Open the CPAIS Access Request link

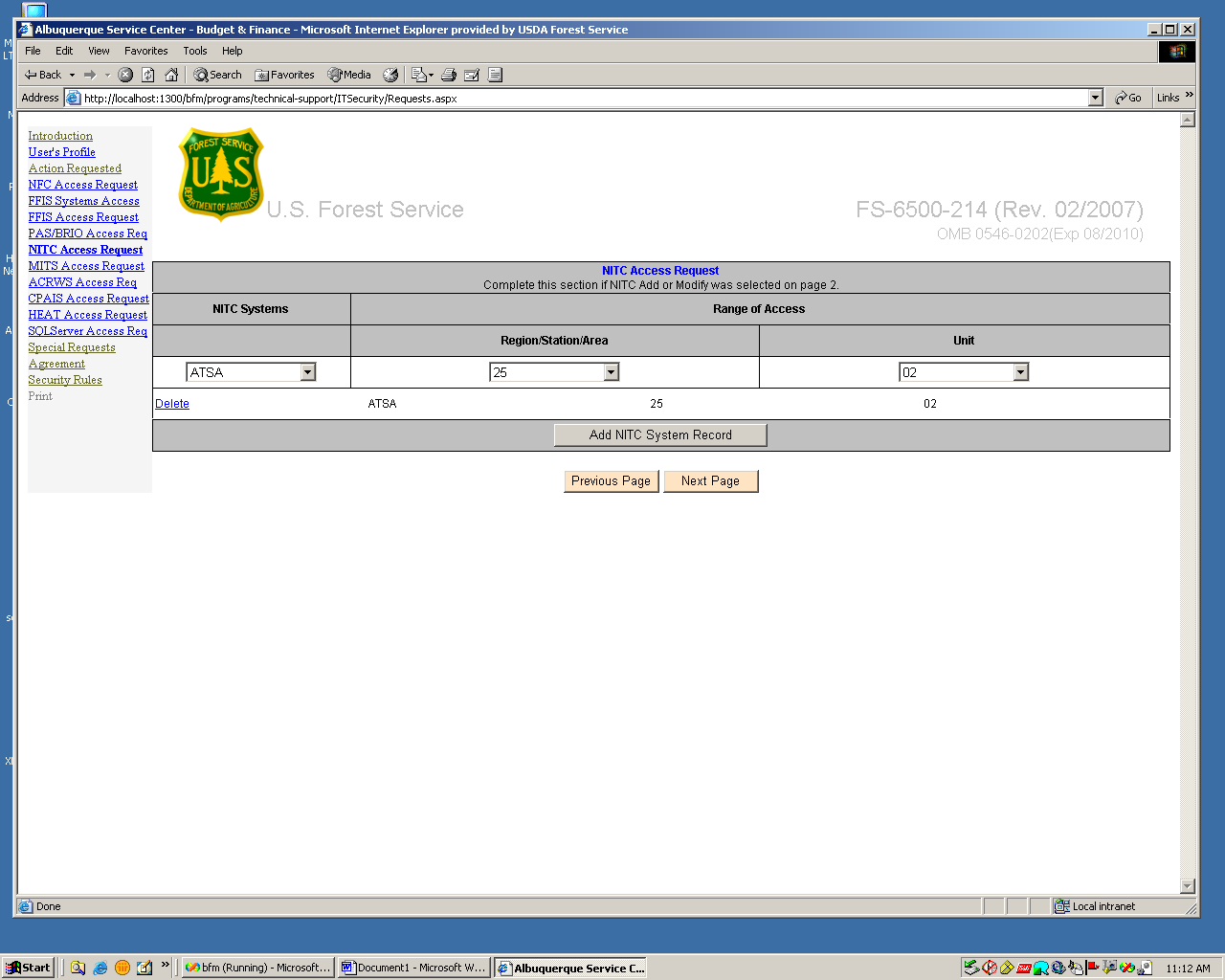(x=89, y=299)
